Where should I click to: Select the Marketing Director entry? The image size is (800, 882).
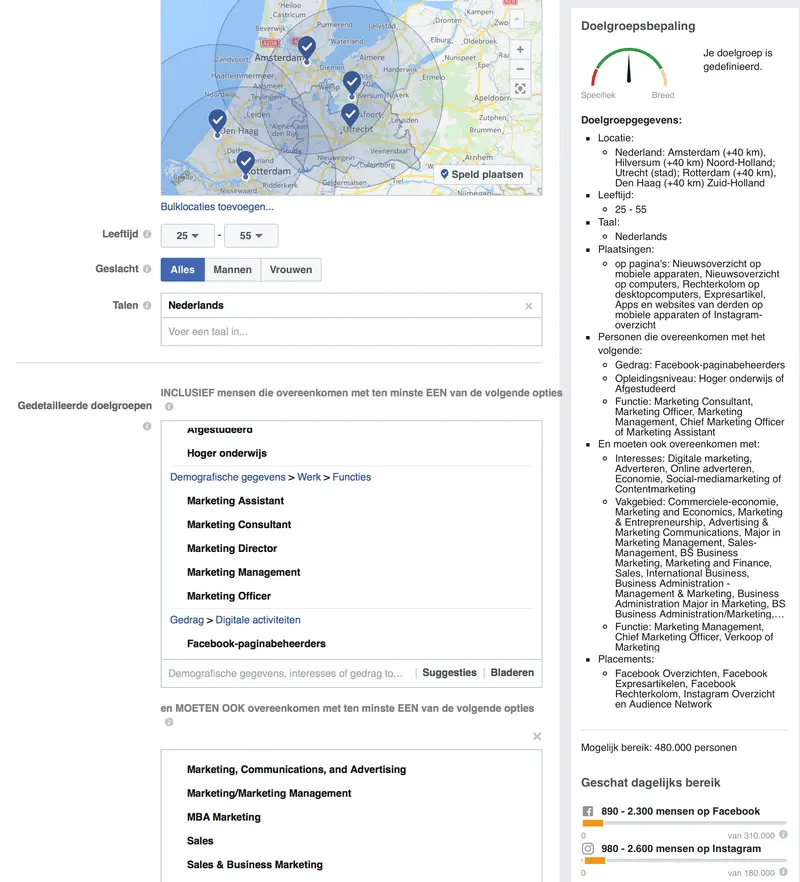(x=232, y=548)
